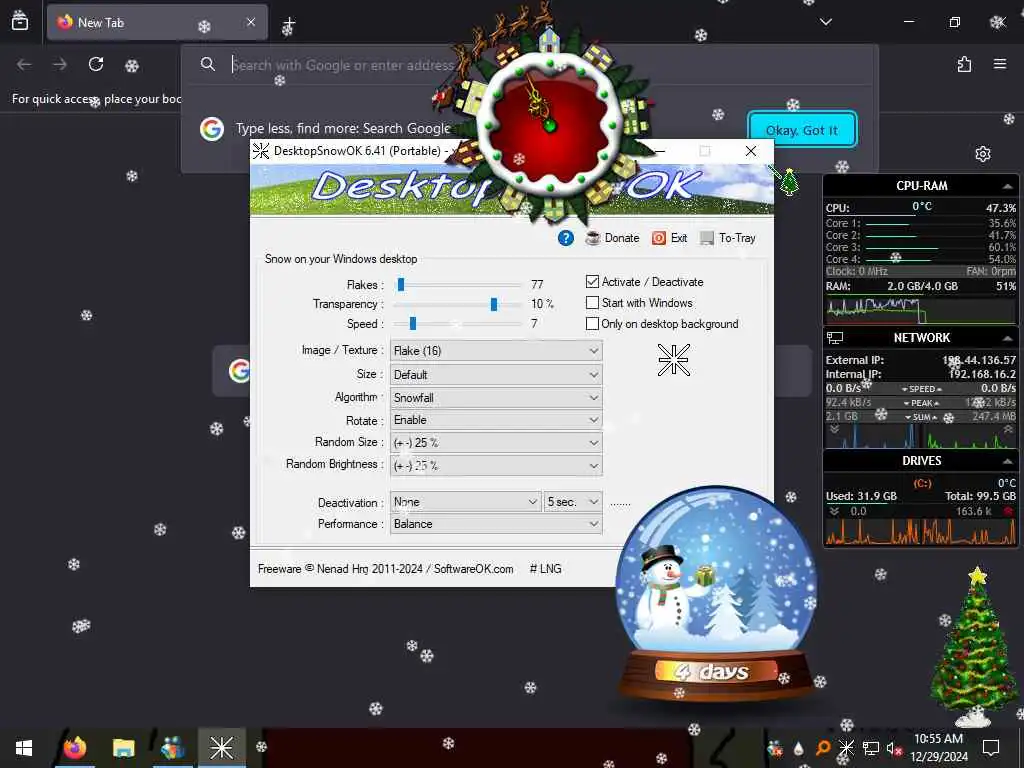The width and height of the screenshot is (1024, 768).
Task: Collapse the CPU-RAM widget section
Action: (x=1008, y=187)
